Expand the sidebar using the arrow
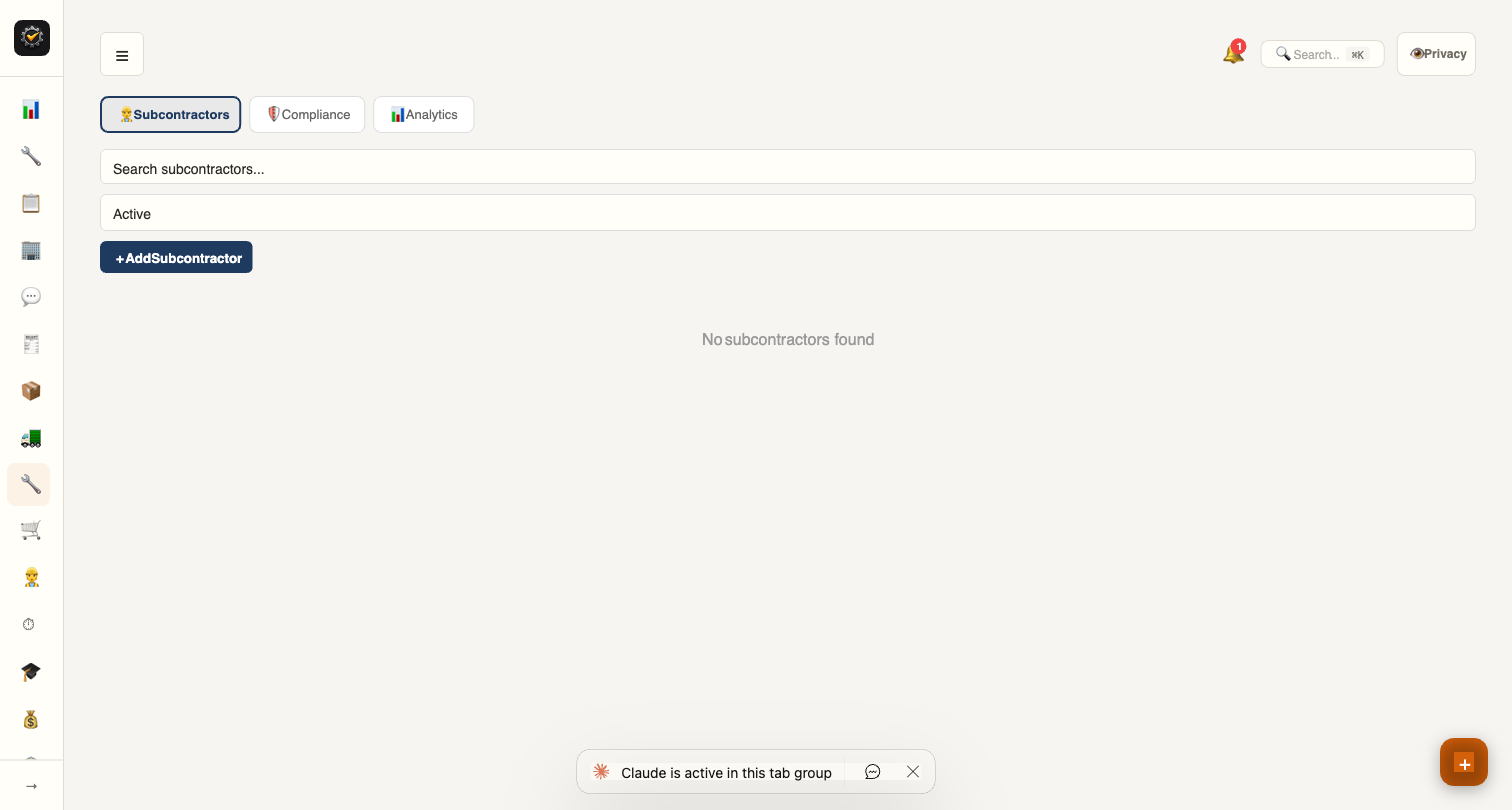This screenshot has height=810, width=1512. point(31,786)
